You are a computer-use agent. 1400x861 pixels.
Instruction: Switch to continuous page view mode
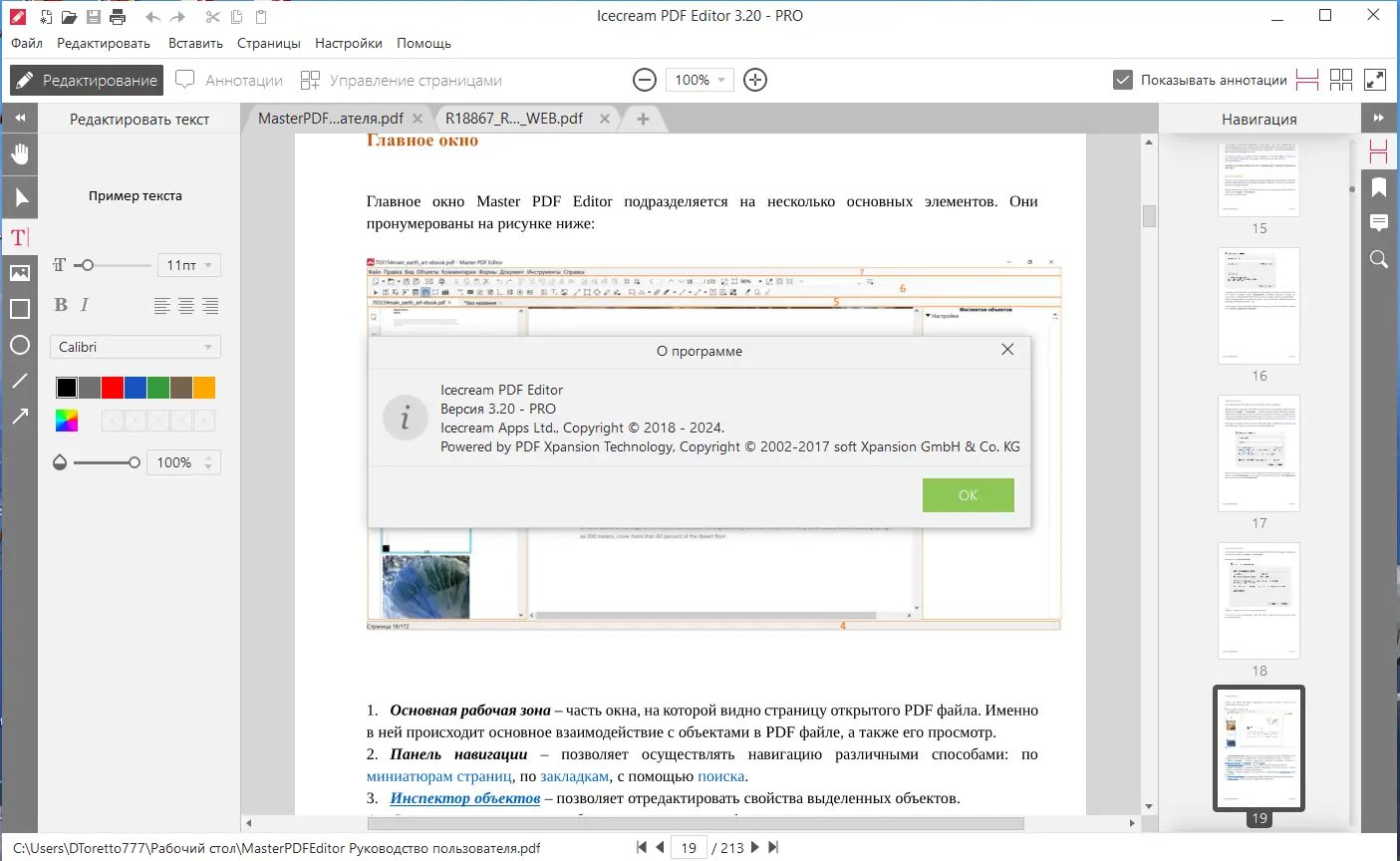pyautogui.click(x=1307, y=80)
